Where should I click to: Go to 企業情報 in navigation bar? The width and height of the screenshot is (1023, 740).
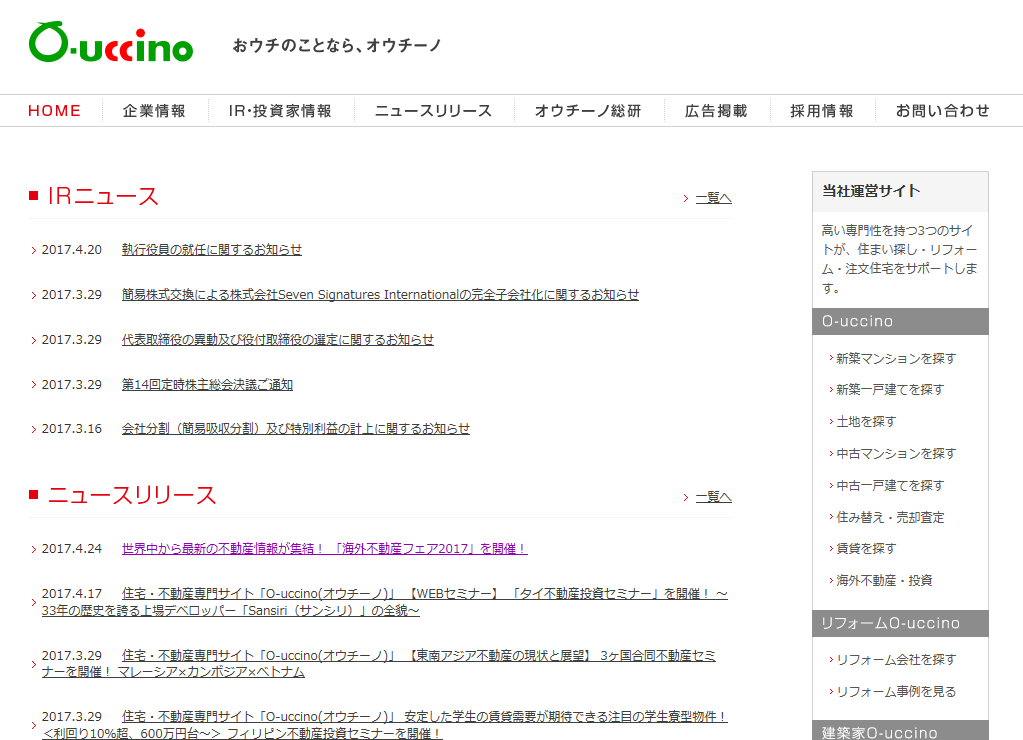[154, 111]
